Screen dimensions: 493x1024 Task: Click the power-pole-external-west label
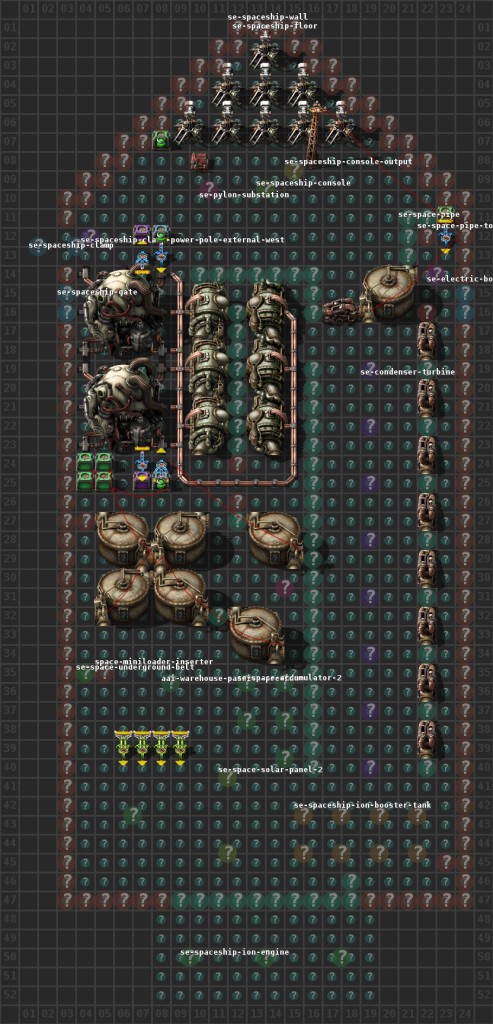(227, 240)
